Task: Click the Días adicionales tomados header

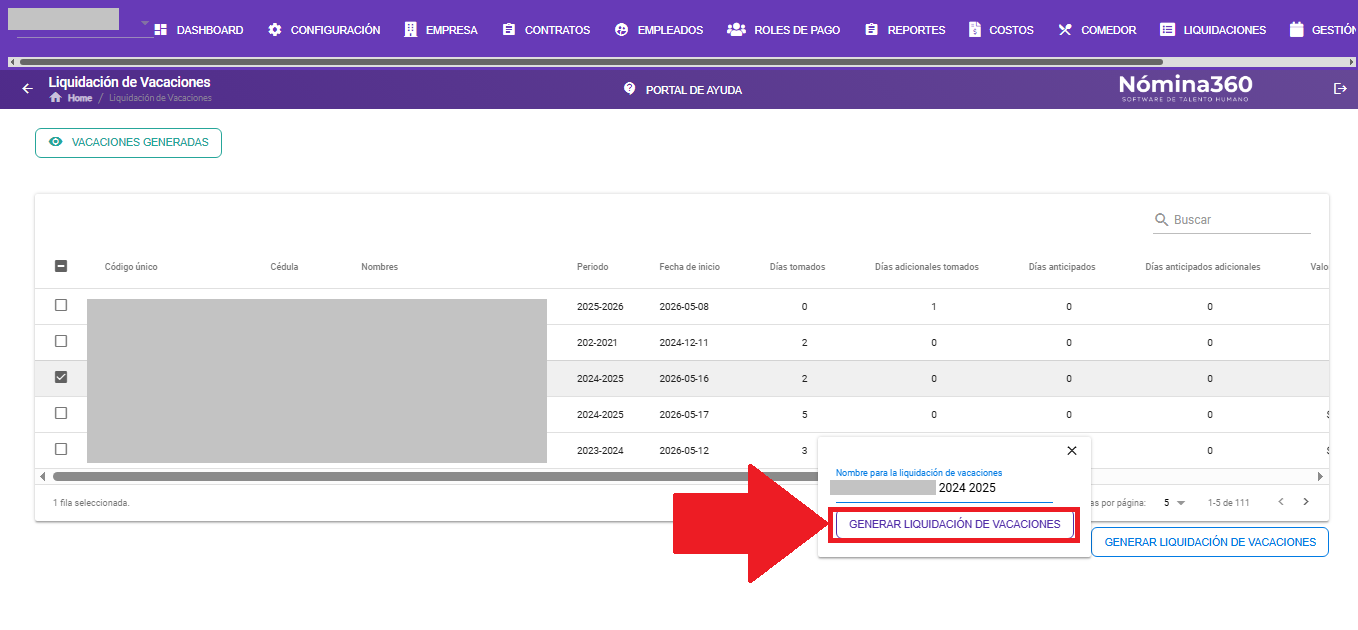Action: (x=926, y=267)
